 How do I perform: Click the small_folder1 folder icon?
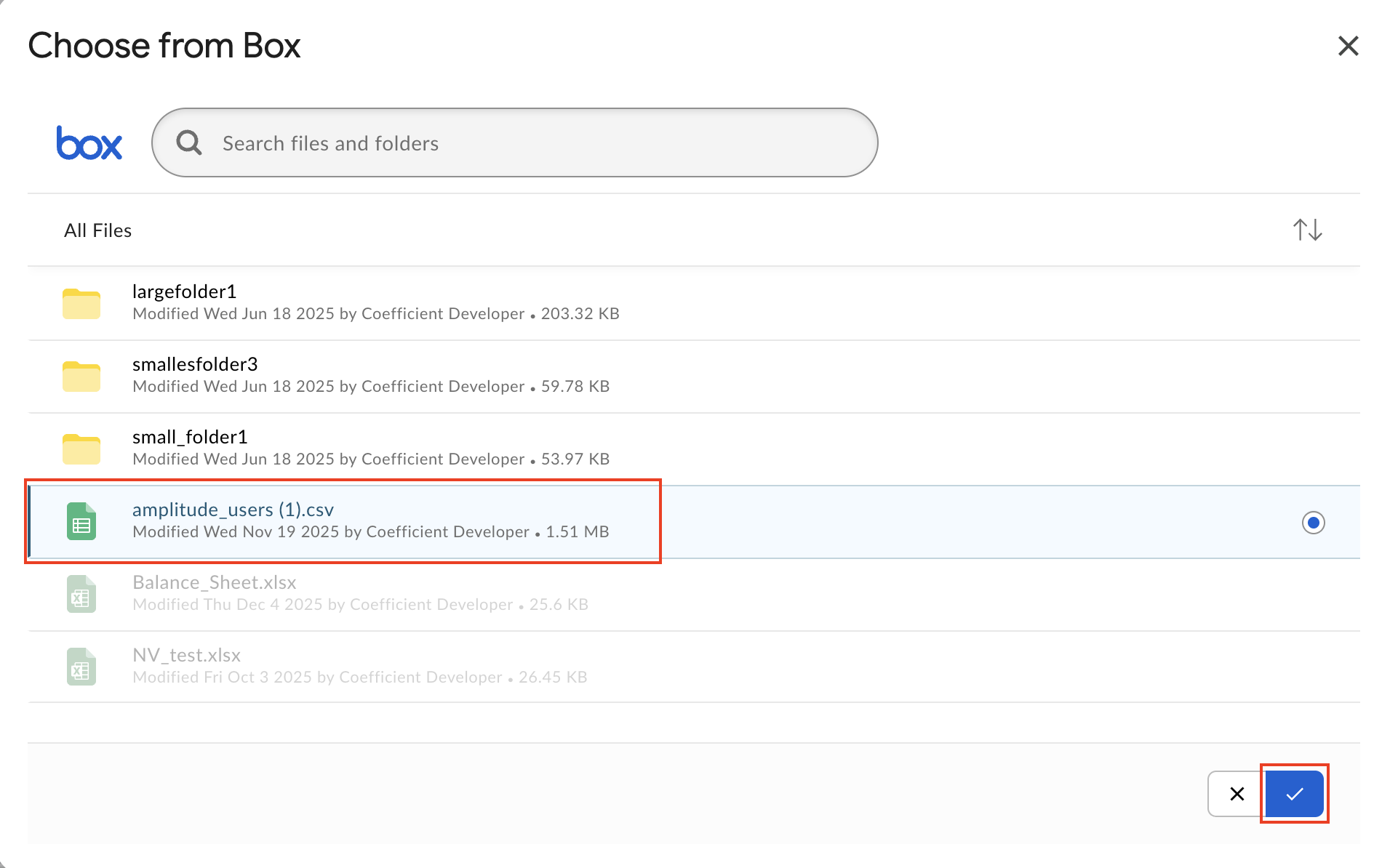[81, 449]
